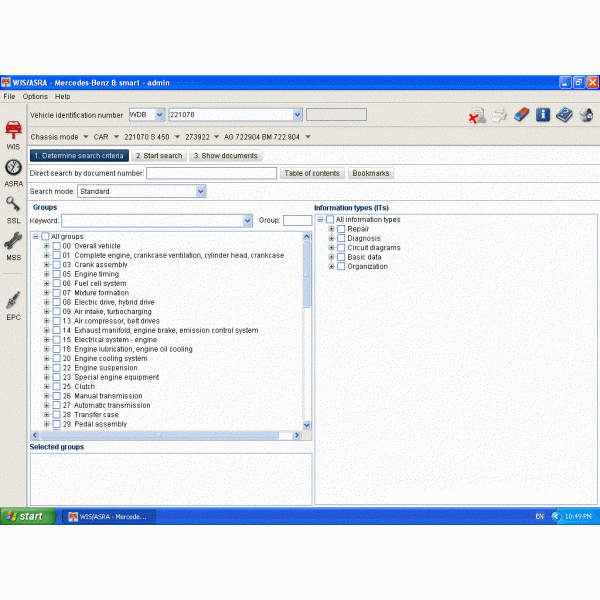The height and width of the screenshot is (600, 600).
Task: Open the blue book help icon
Action: pos(564,115)
